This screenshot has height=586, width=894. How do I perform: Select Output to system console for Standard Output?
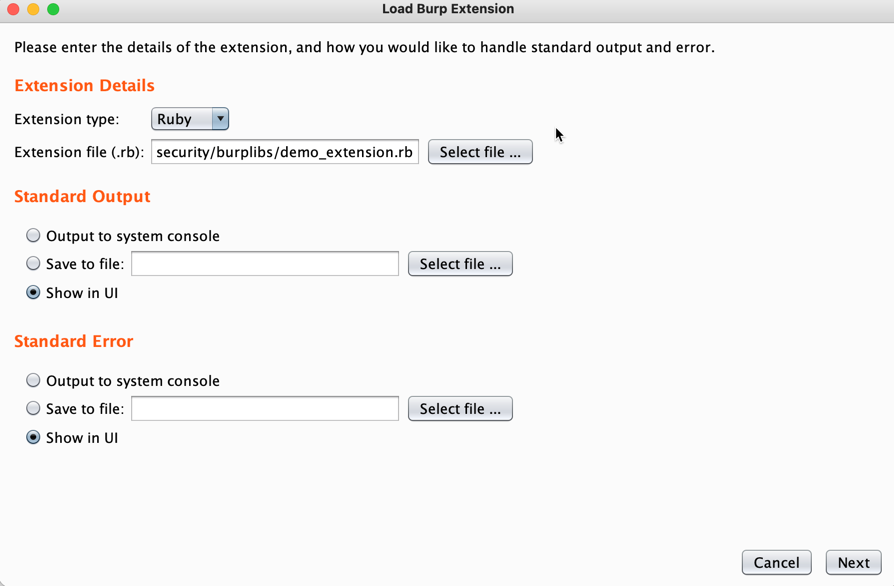click(x=31, y=234)
